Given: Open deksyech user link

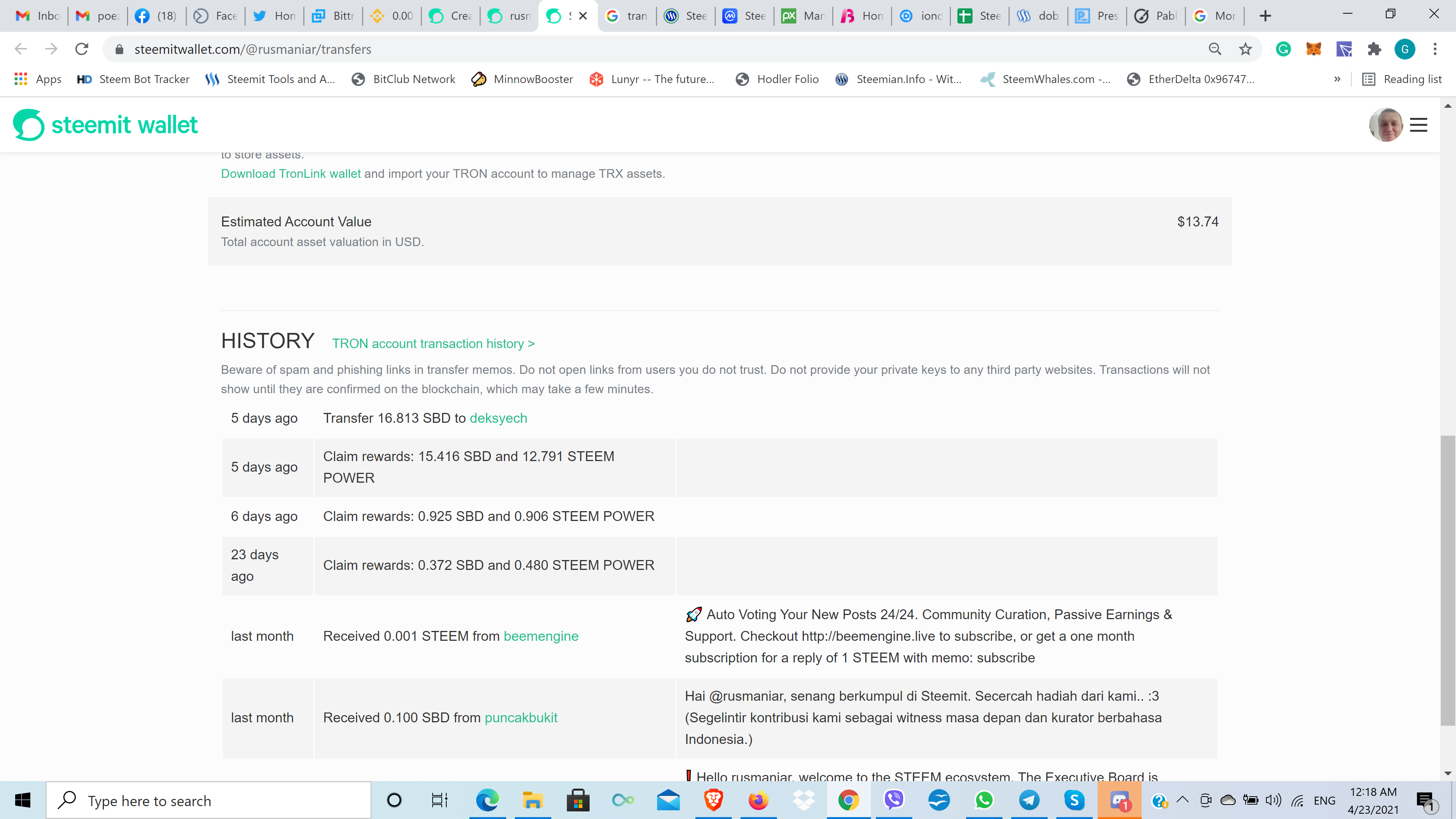Looking at the screenshot, I should coord(498,418).
